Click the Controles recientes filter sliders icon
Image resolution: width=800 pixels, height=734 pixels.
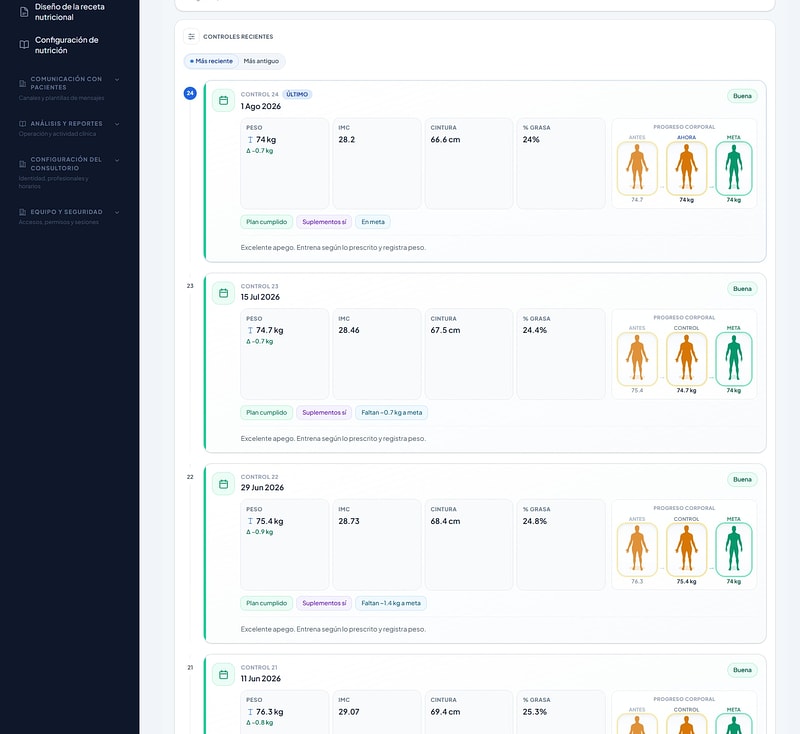coord(191,37)
